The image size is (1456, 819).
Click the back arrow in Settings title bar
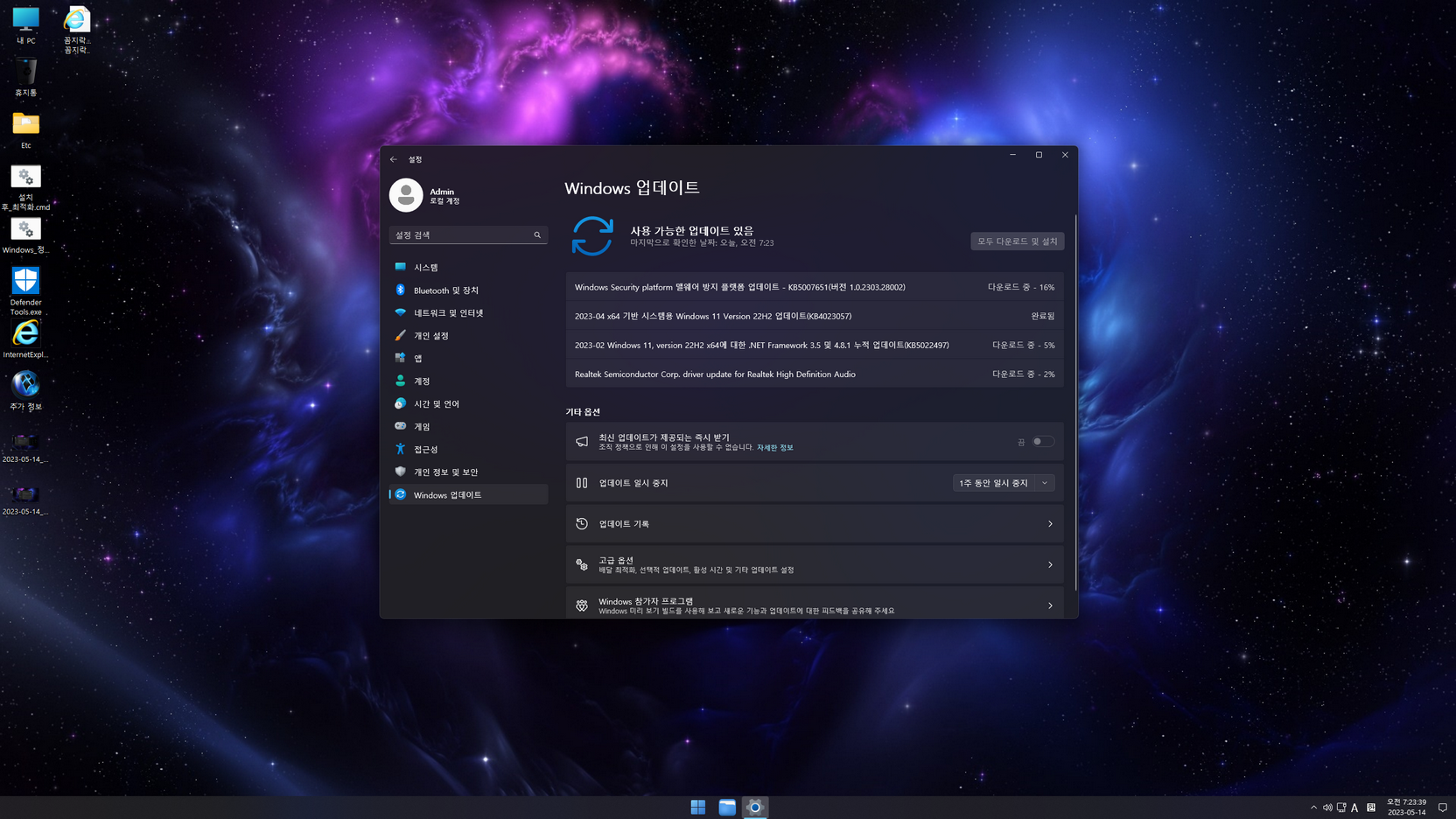click(394, 159)
